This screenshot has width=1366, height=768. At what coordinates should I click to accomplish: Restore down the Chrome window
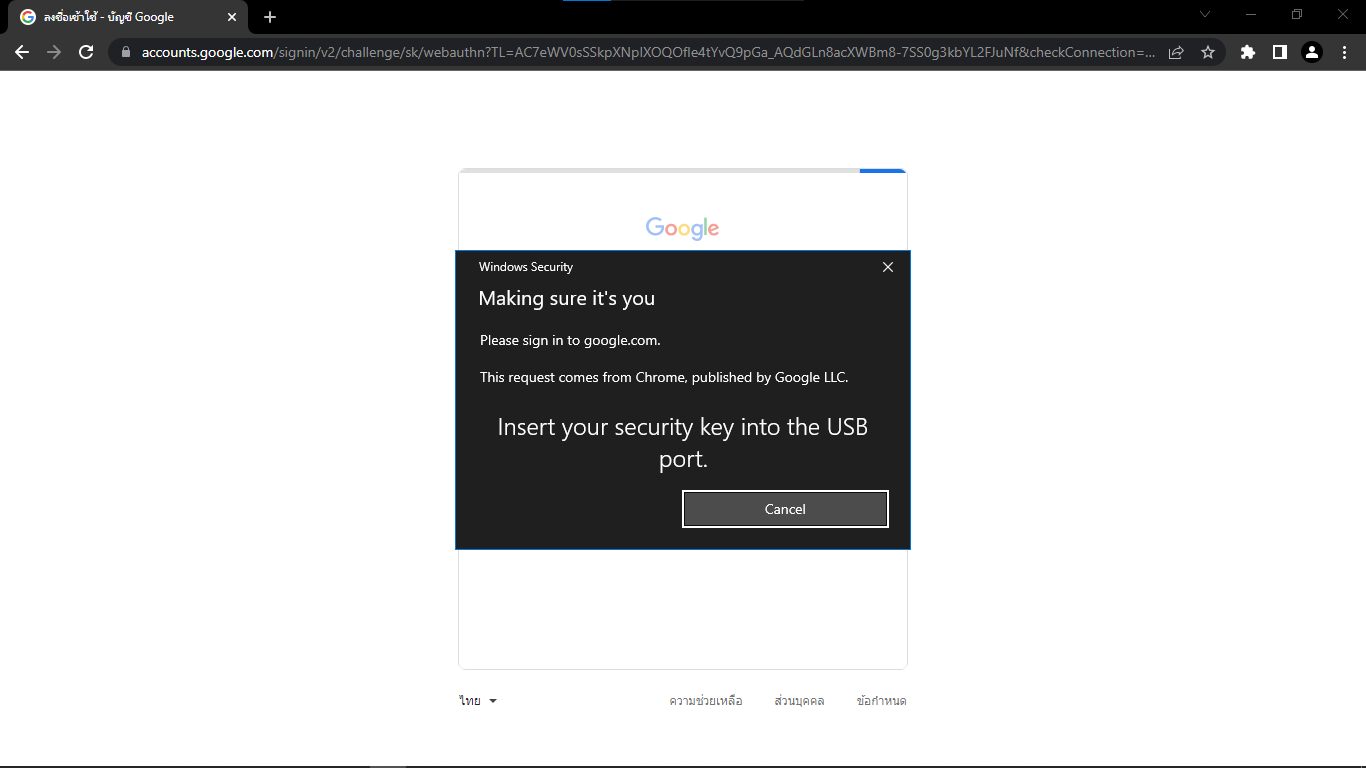(x=1297, y=14)
